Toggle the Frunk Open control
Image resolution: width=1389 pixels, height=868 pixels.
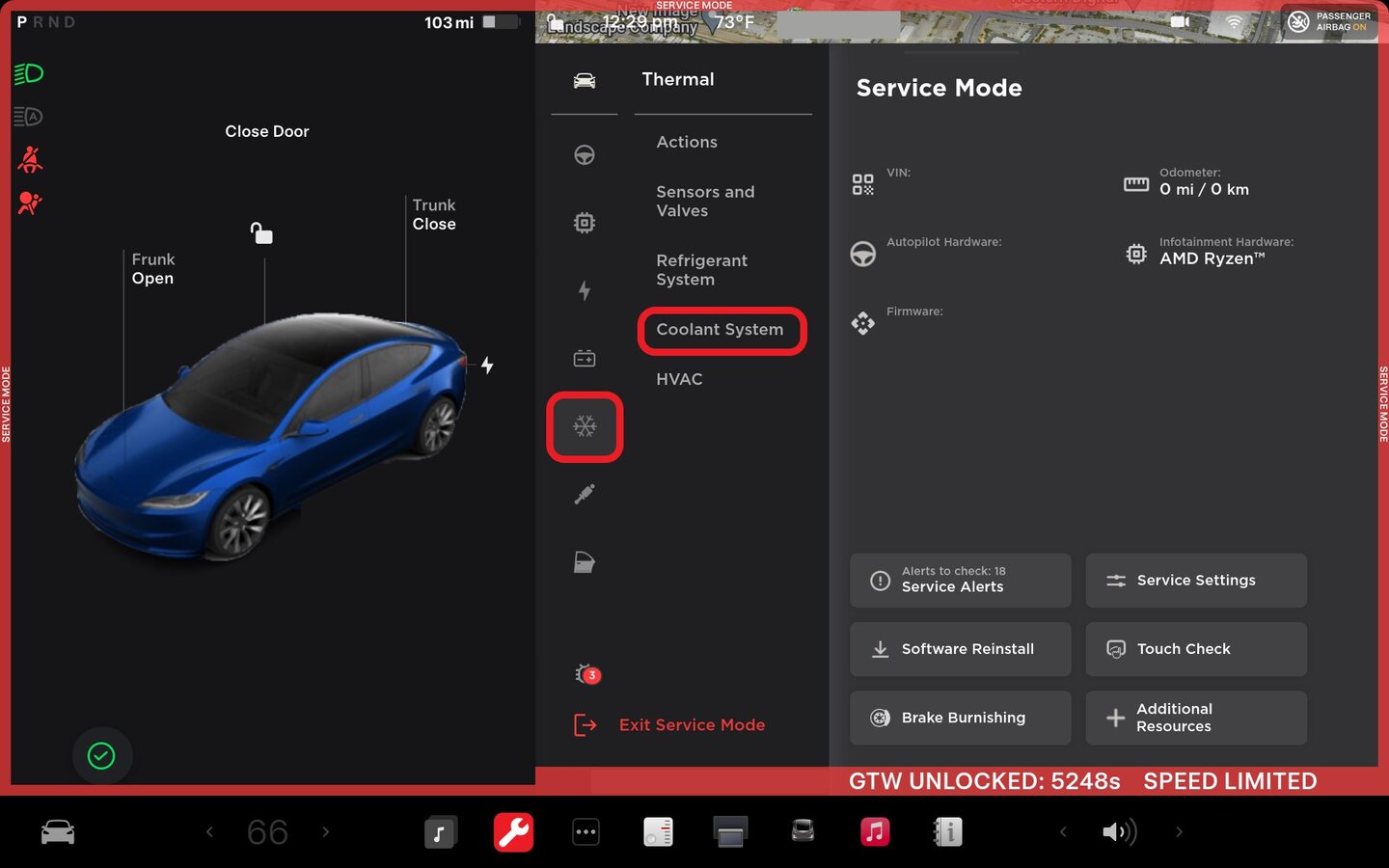pyautogui.click(x=152, y=269)
